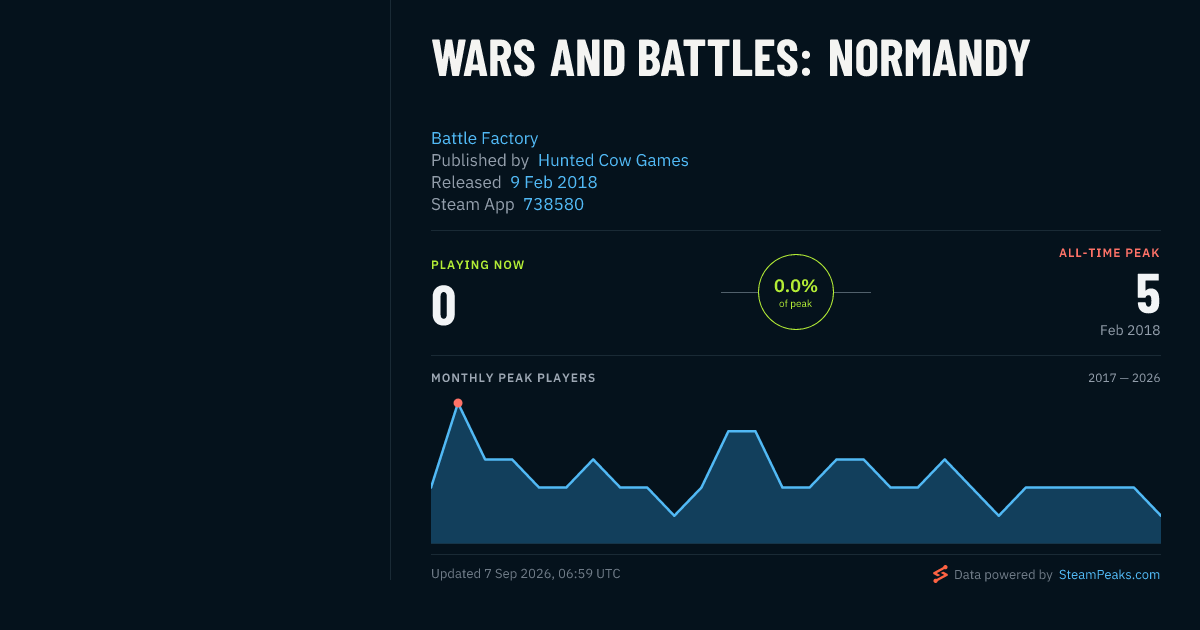Click the 2017 — 2026 date range label
Image resolution: width=1200 pixels, height=630 pixels.
point(1124,378)
